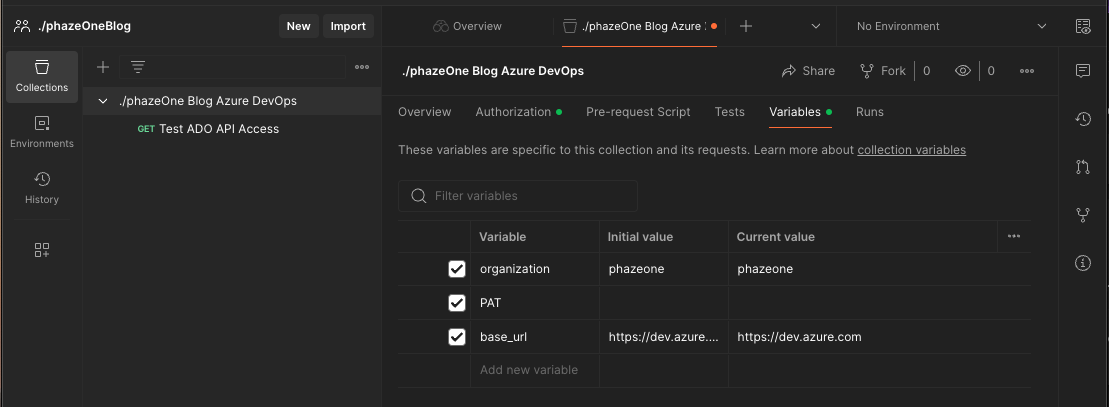1109x407 pixels.
Task: Click the configure workspace sidebar grid icon
Action: [42, 250]
